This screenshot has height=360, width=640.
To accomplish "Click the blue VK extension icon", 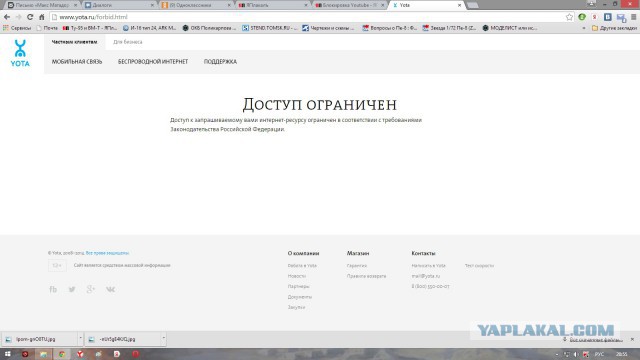I will [608, 17].
